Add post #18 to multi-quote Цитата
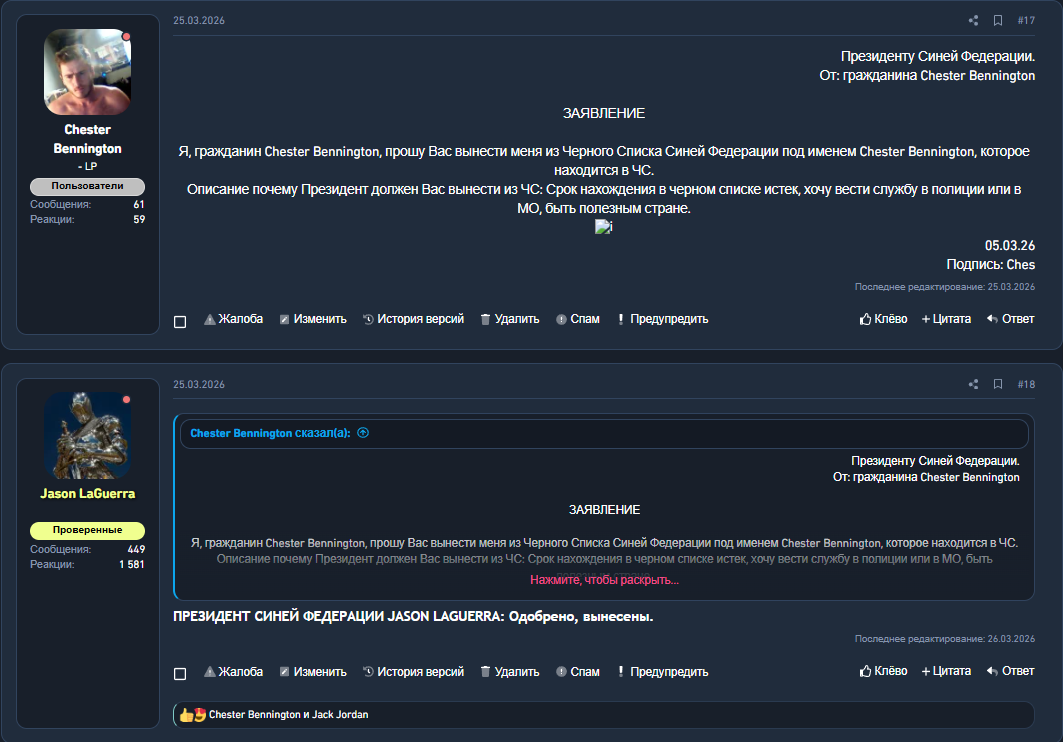Screen dimensions: 1063x742 pos(946,671)
